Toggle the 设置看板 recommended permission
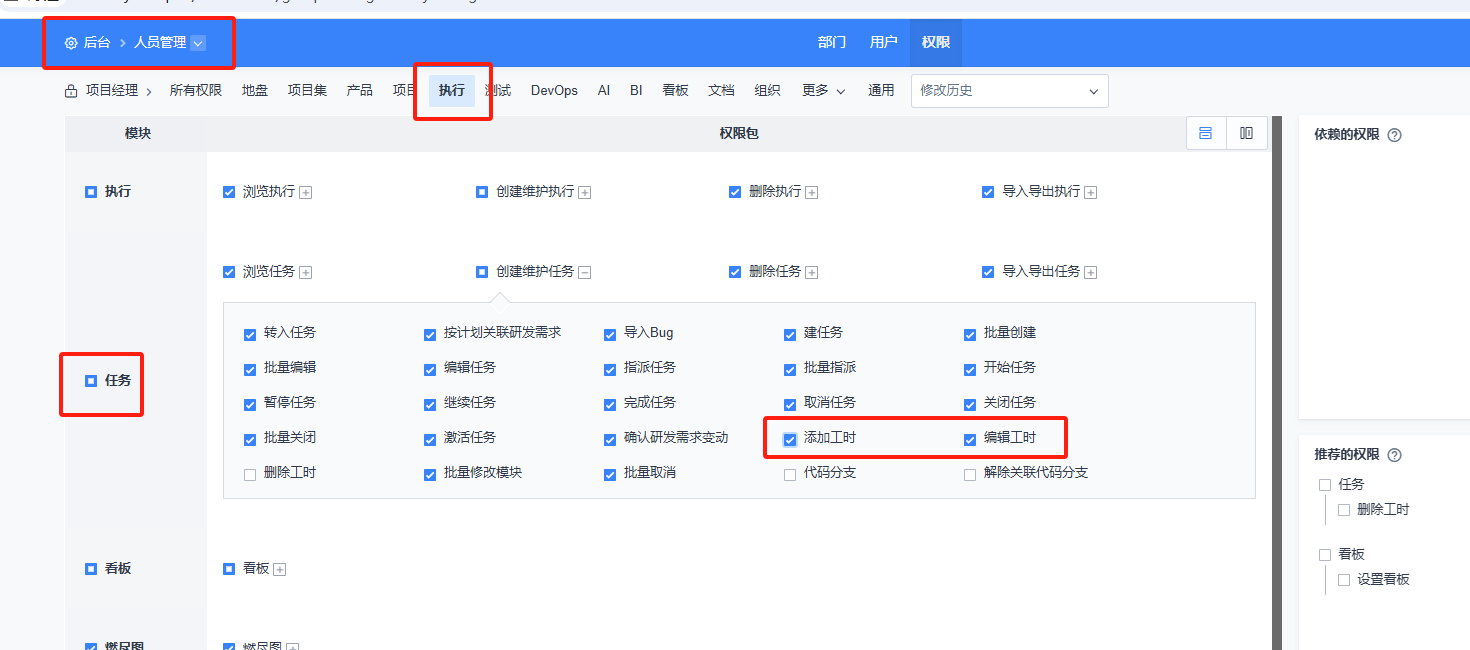 (x=1344, y=580)
